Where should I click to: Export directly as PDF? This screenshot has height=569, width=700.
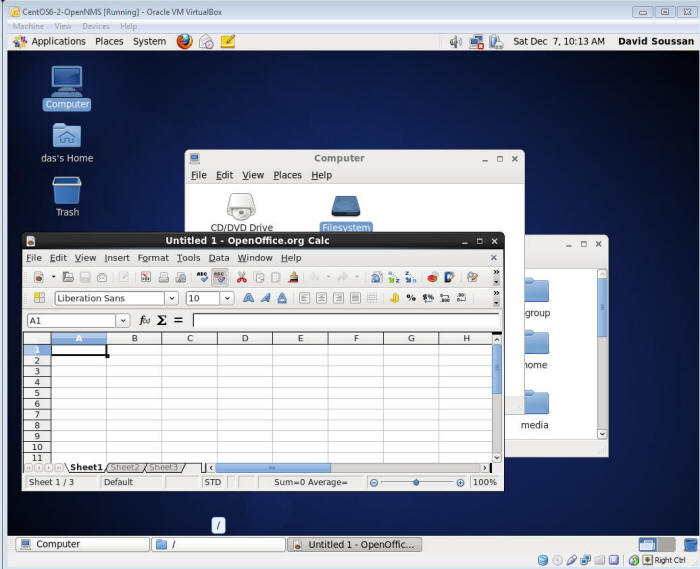click(146, 277)
